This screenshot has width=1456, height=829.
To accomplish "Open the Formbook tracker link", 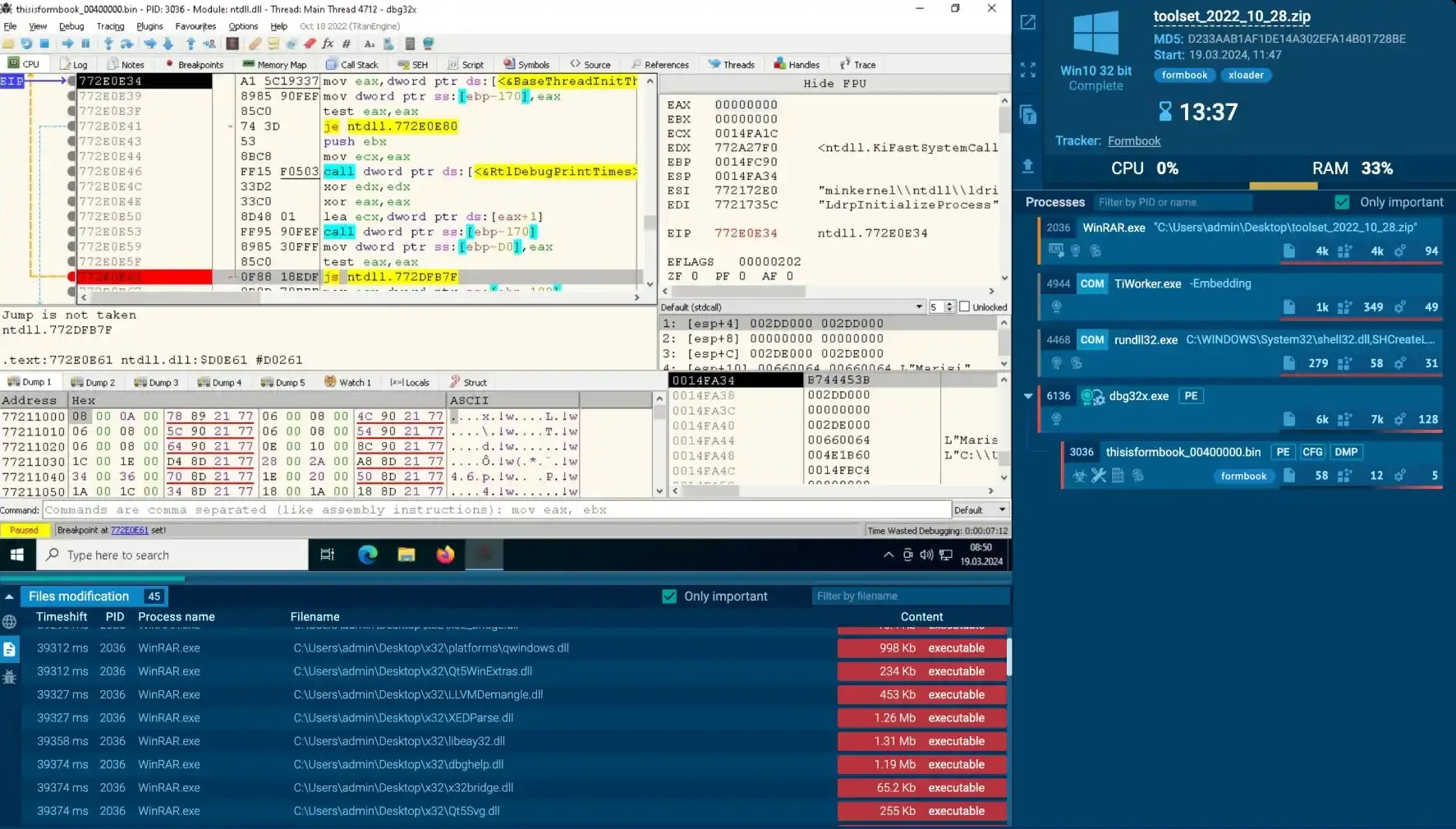I will pos(1133,141).
